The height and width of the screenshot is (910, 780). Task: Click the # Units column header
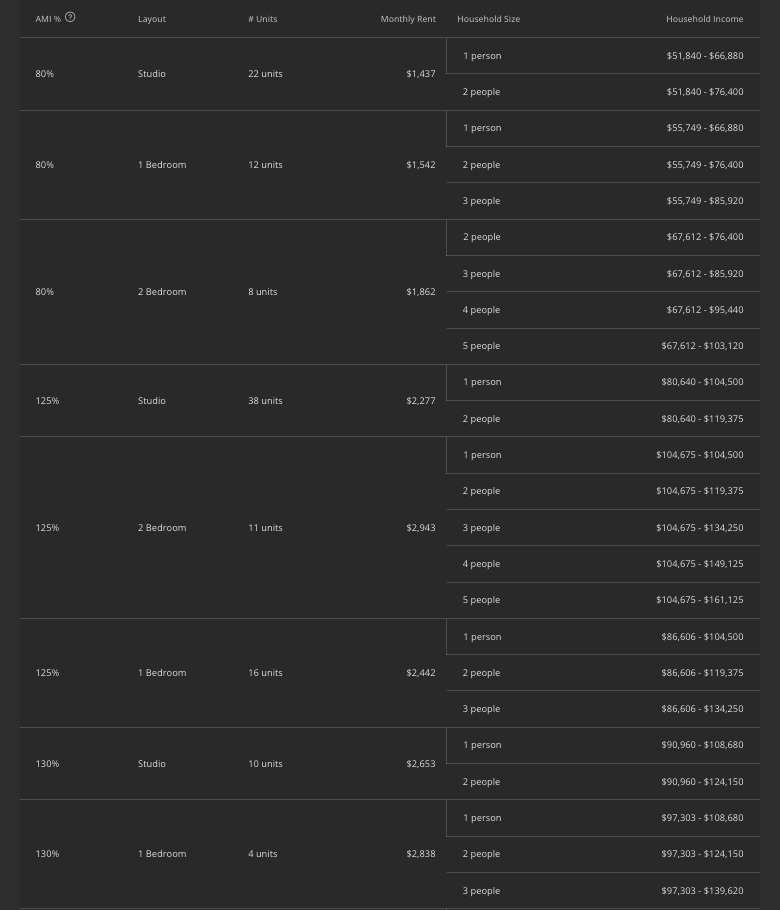tap(263, 19)
